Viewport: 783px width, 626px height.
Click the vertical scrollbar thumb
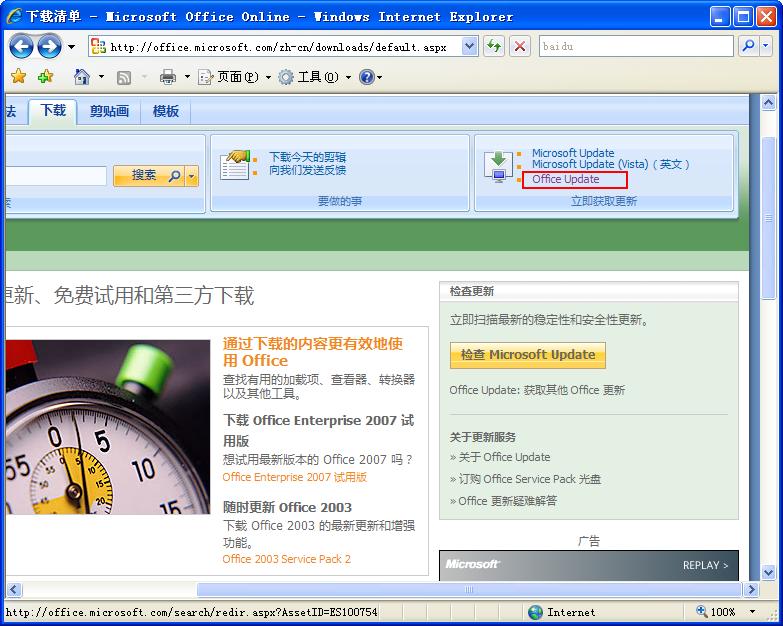(x=768, y=218)
